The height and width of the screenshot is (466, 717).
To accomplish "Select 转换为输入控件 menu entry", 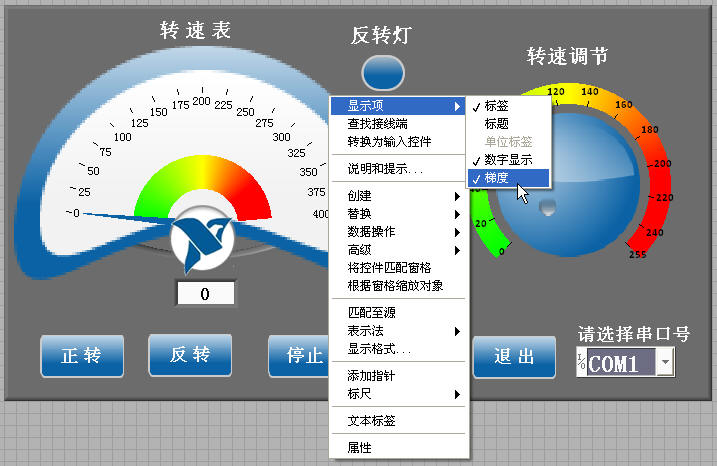I will pyautogui.click(x=389, y=142).
